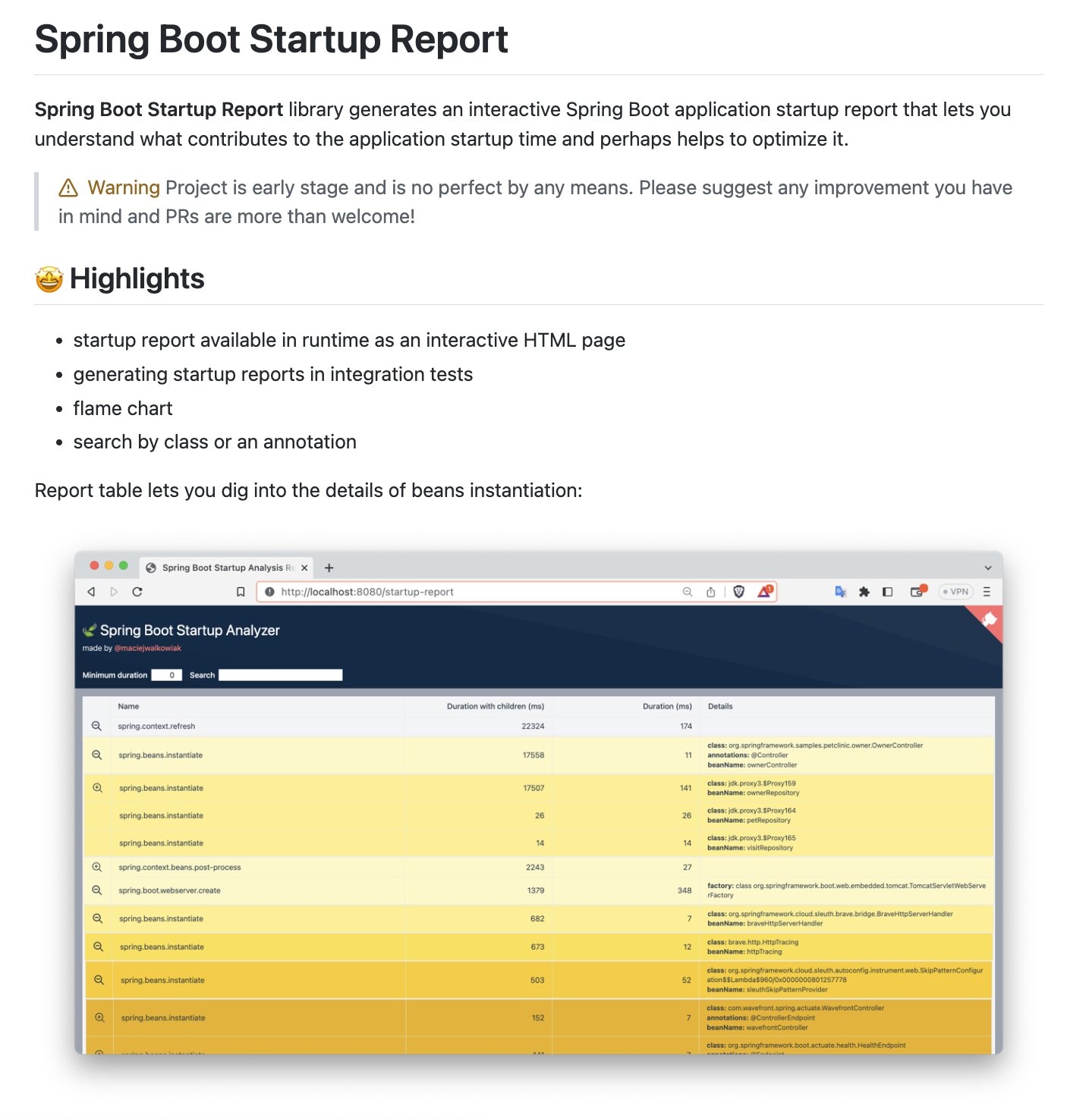The image size is (1070, 1120).
Task: Select the Spring Boot Startup Analysis browser tab
Action: pyautogui.click(x=226, y=568)
